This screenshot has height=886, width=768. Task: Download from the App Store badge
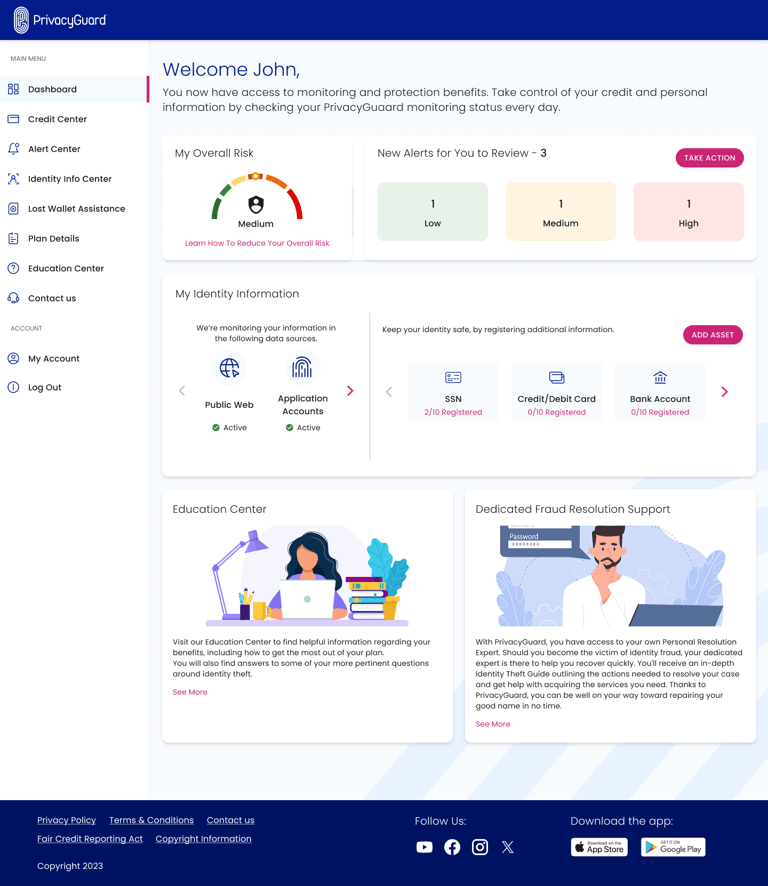coord(599,847)
